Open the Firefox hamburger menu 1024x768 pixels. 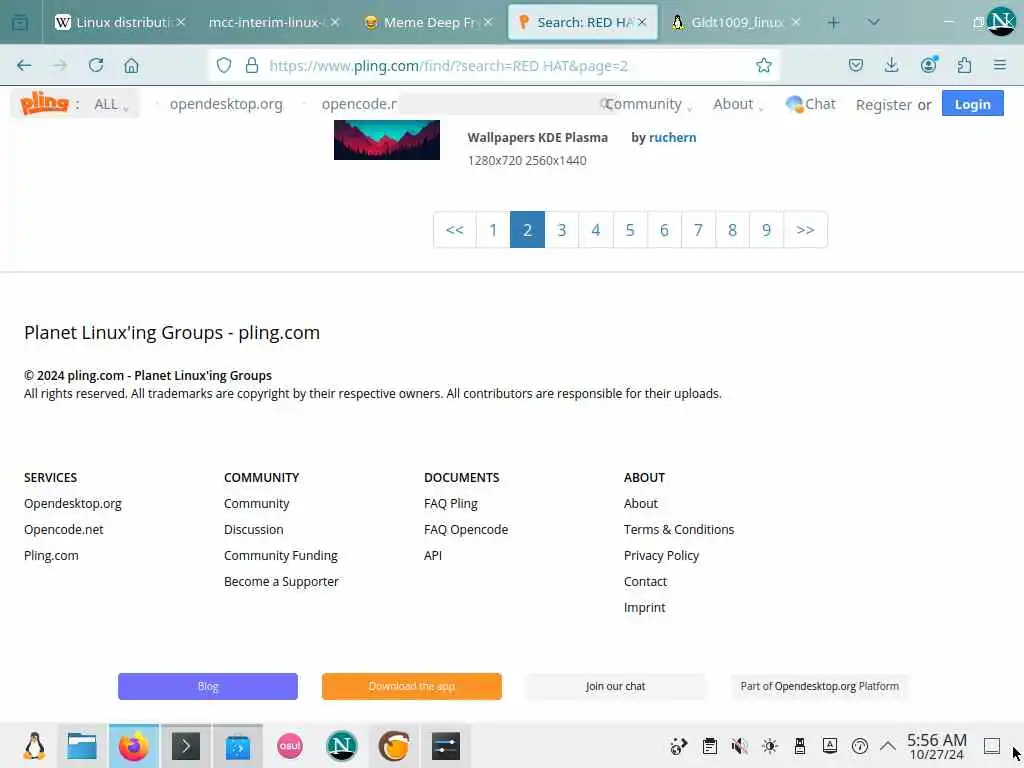click(999, 65)
